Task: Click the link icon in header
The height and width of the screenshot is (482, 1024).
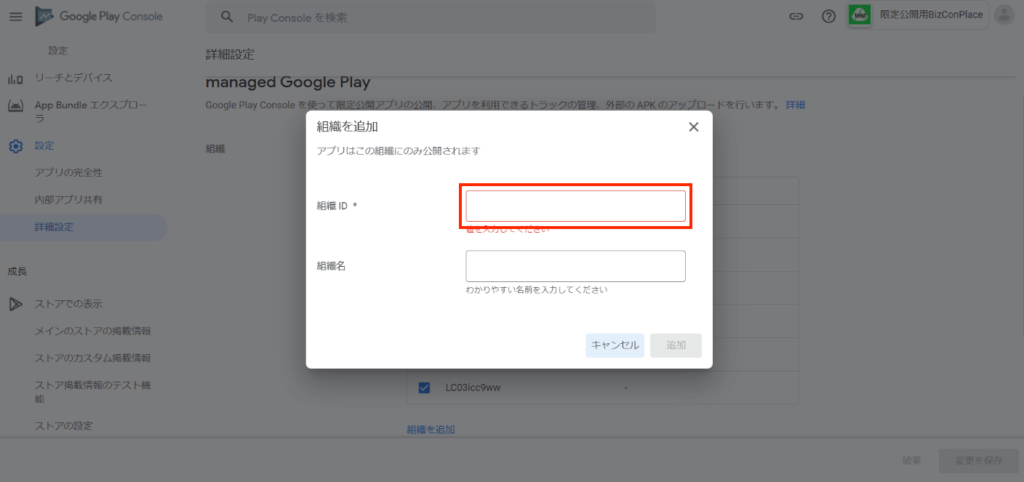Action: (797, 17)
